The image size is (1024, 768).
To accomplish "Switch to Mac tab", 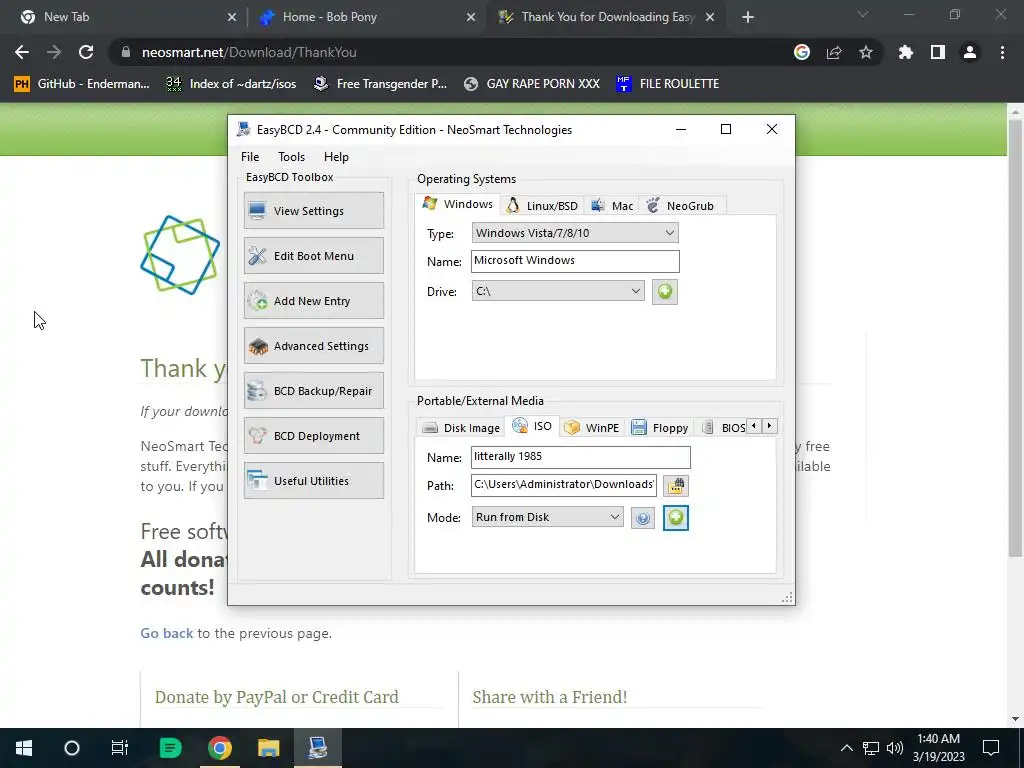I will [x=612, y=206].
